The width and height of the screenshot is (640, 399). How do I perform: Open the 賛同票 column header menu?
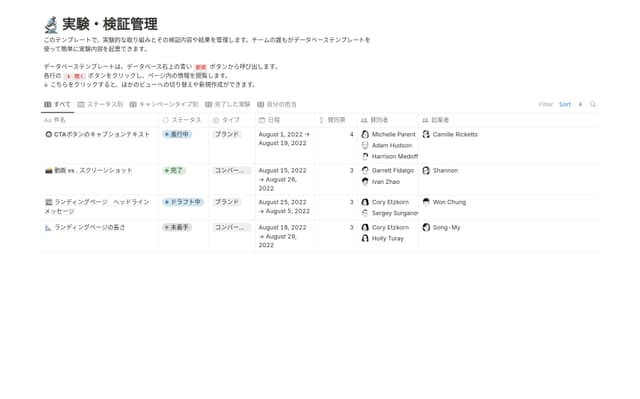coord(336,120)
